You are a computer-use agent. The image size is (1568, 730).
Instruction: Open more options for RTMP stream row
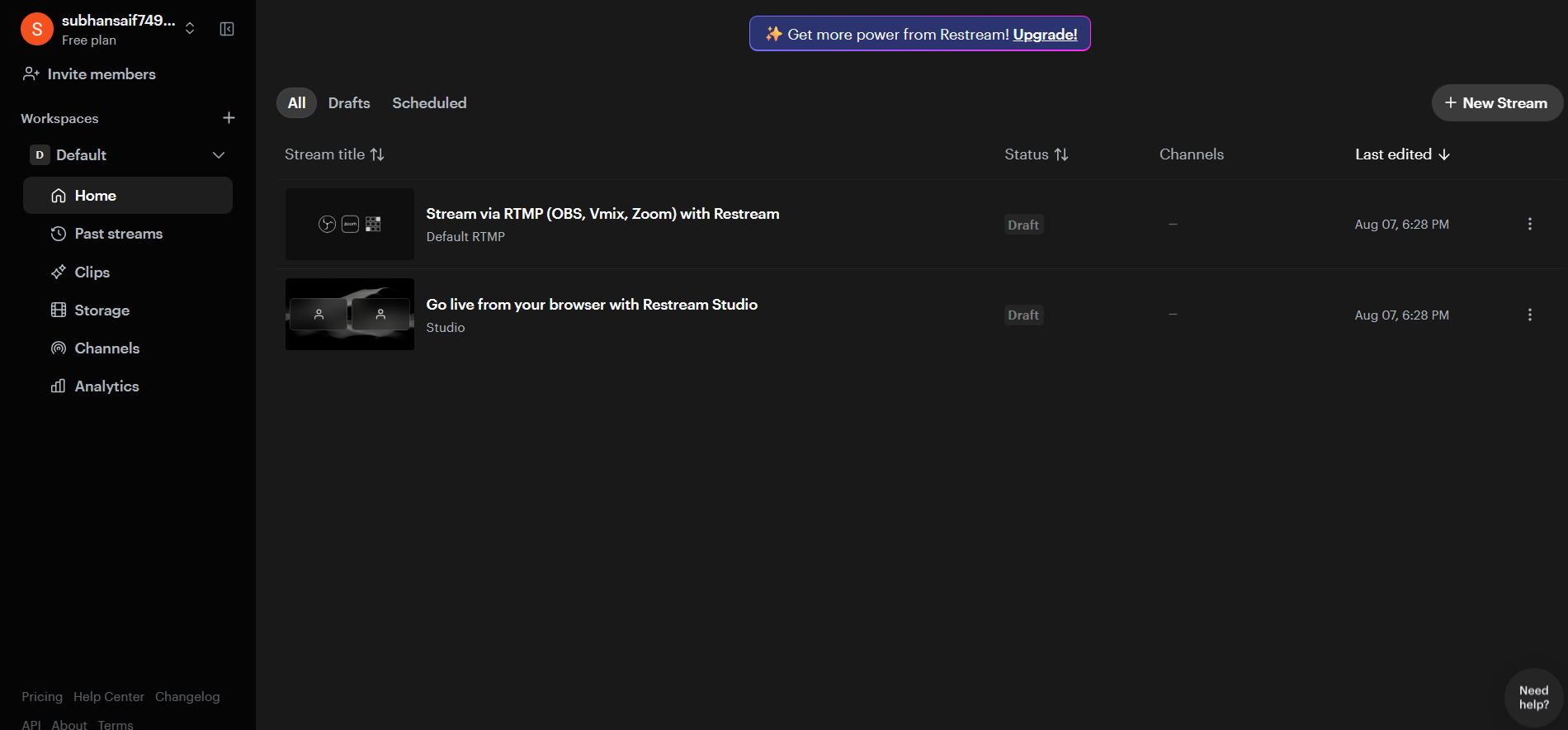pyautogui.click(x=1530, y=224)
